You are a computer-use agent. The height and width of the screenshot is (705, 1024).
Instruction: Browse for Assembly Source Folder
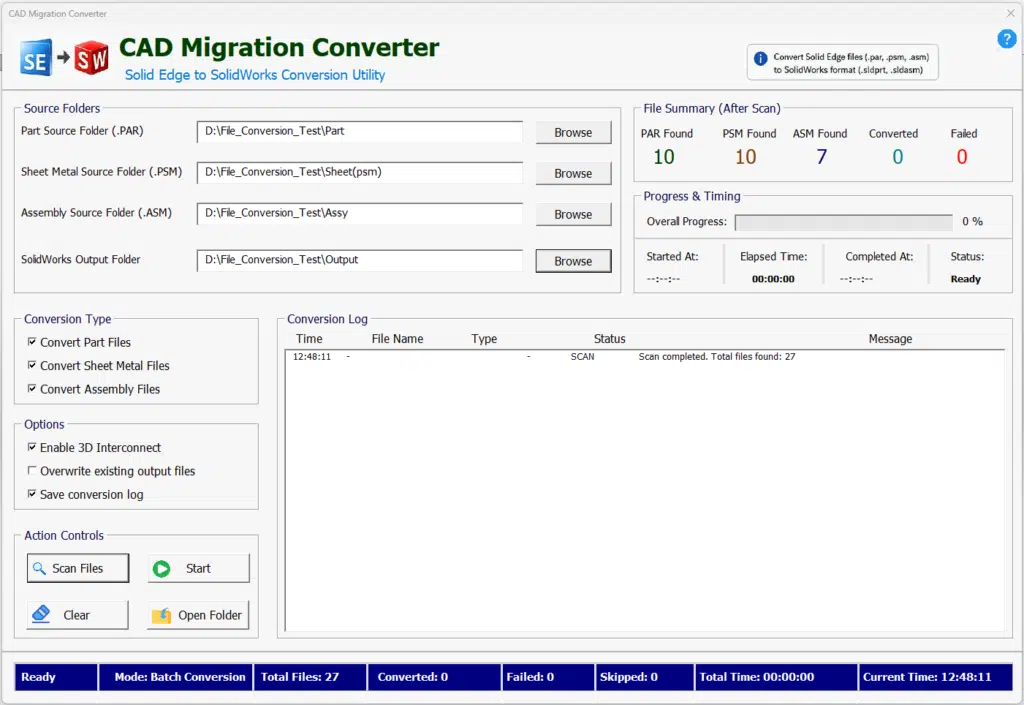573,215
